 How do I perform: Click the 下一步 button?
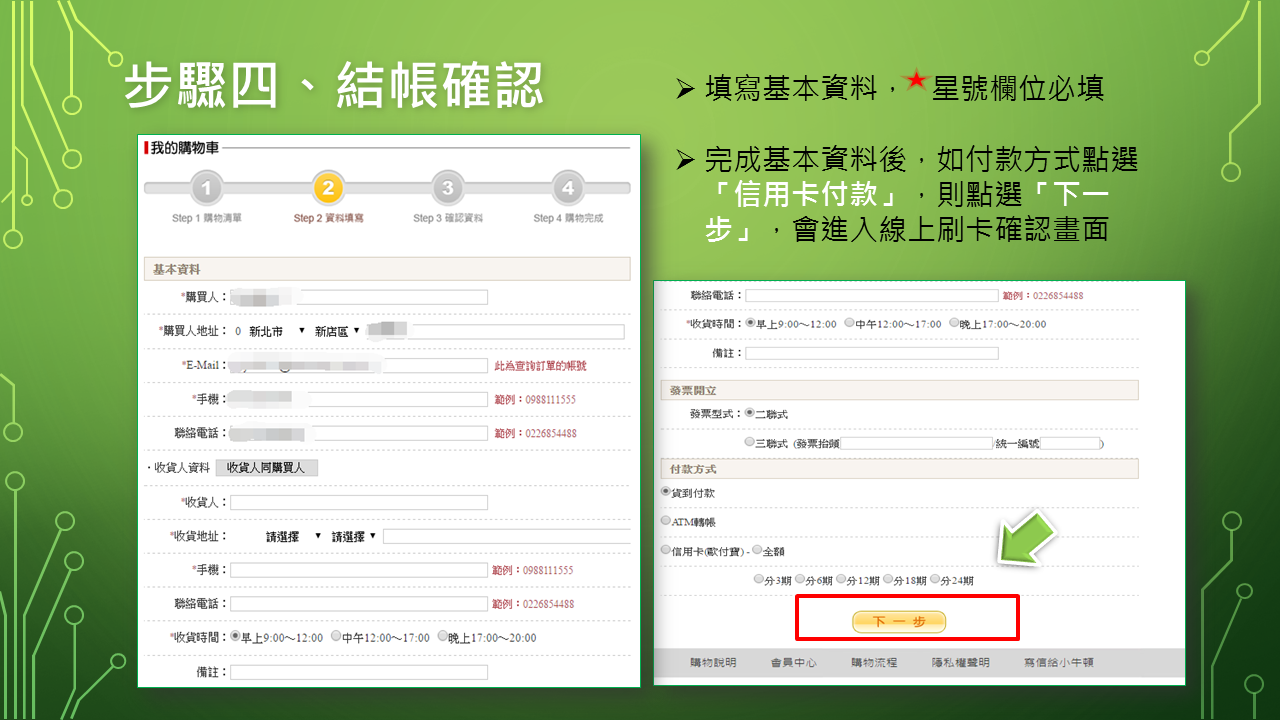tap(899, 622)
